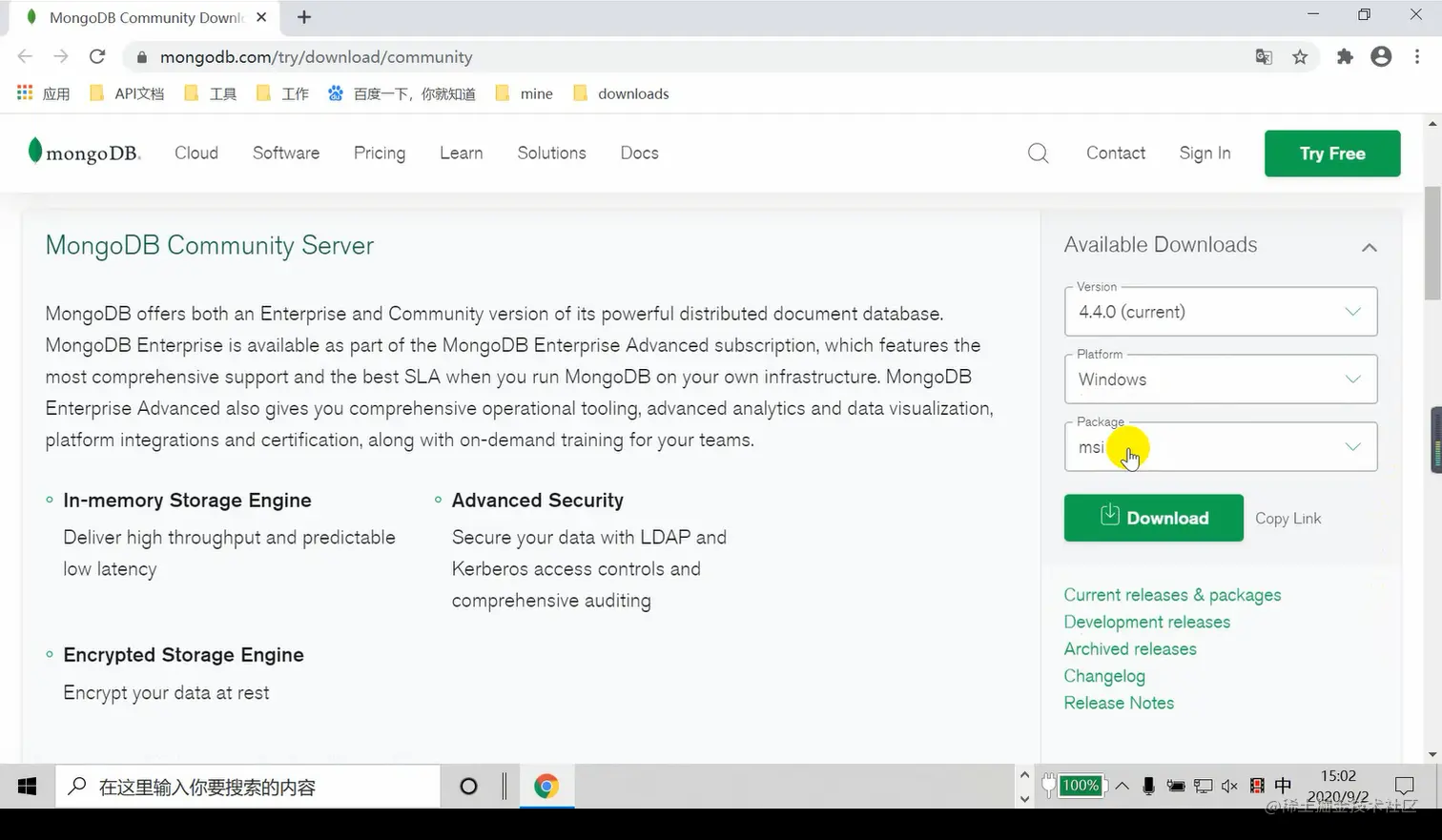Open the notification center icon
This screenshot has width=1442, height=840.
(1405, 786)
